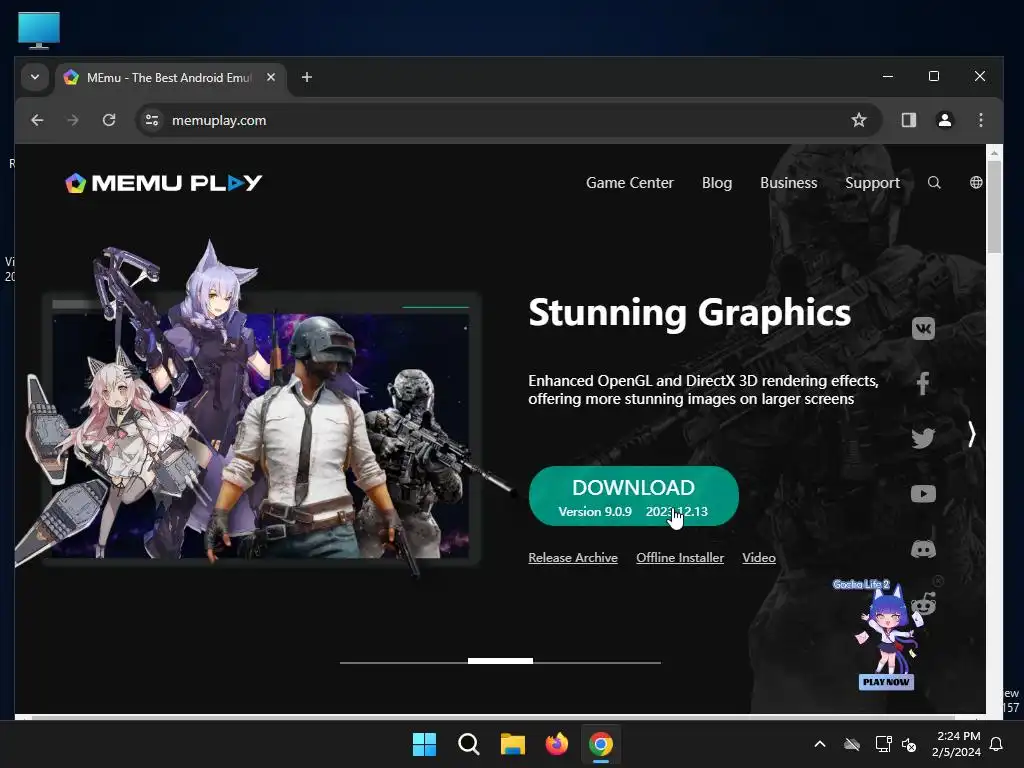Open Windows taskbar search
The image size is (1024, 768).
click(x=468, y=744)
